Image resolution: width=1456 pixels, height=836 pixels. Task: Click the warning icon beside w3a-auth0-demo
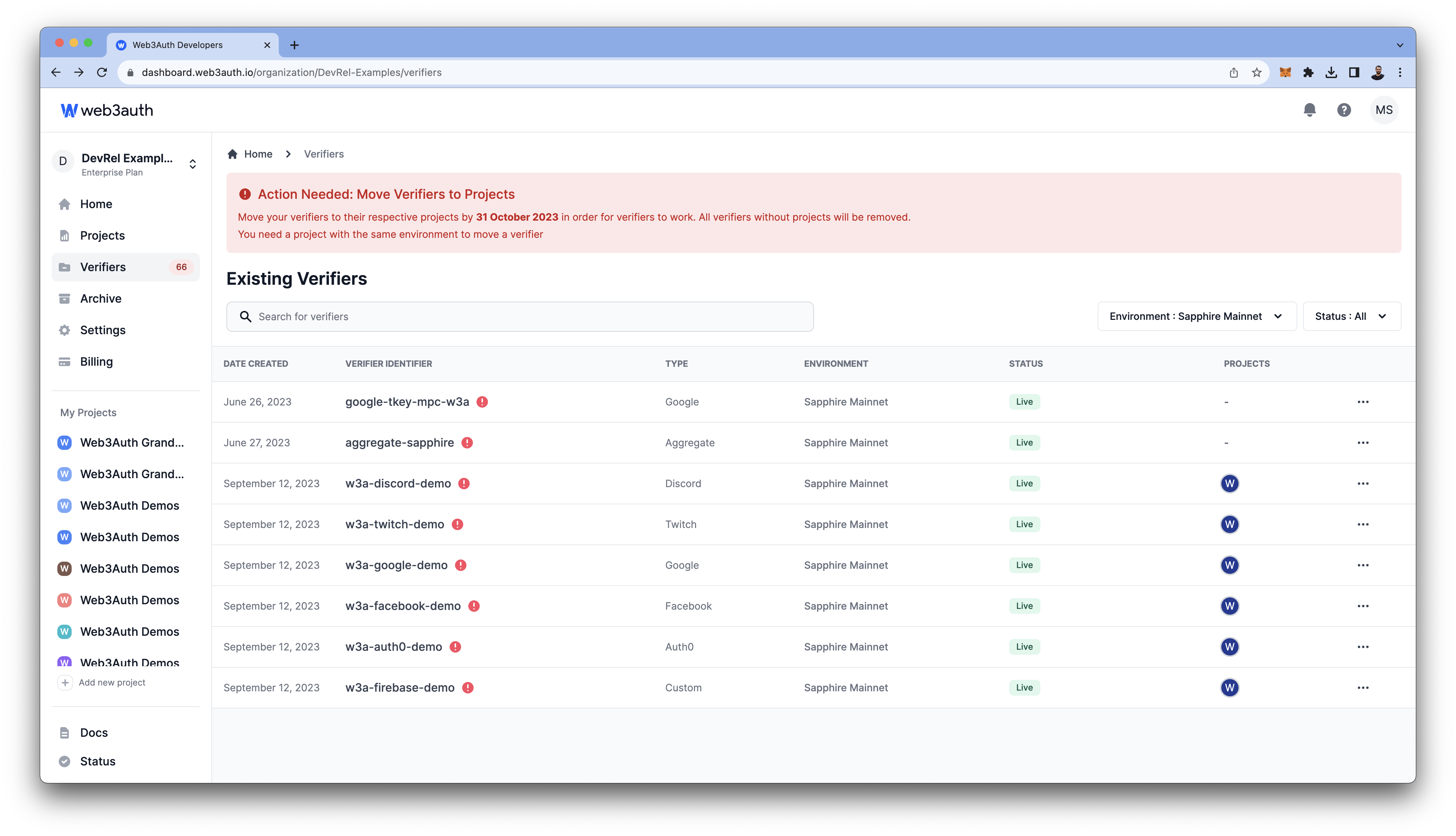pos(455,647)
